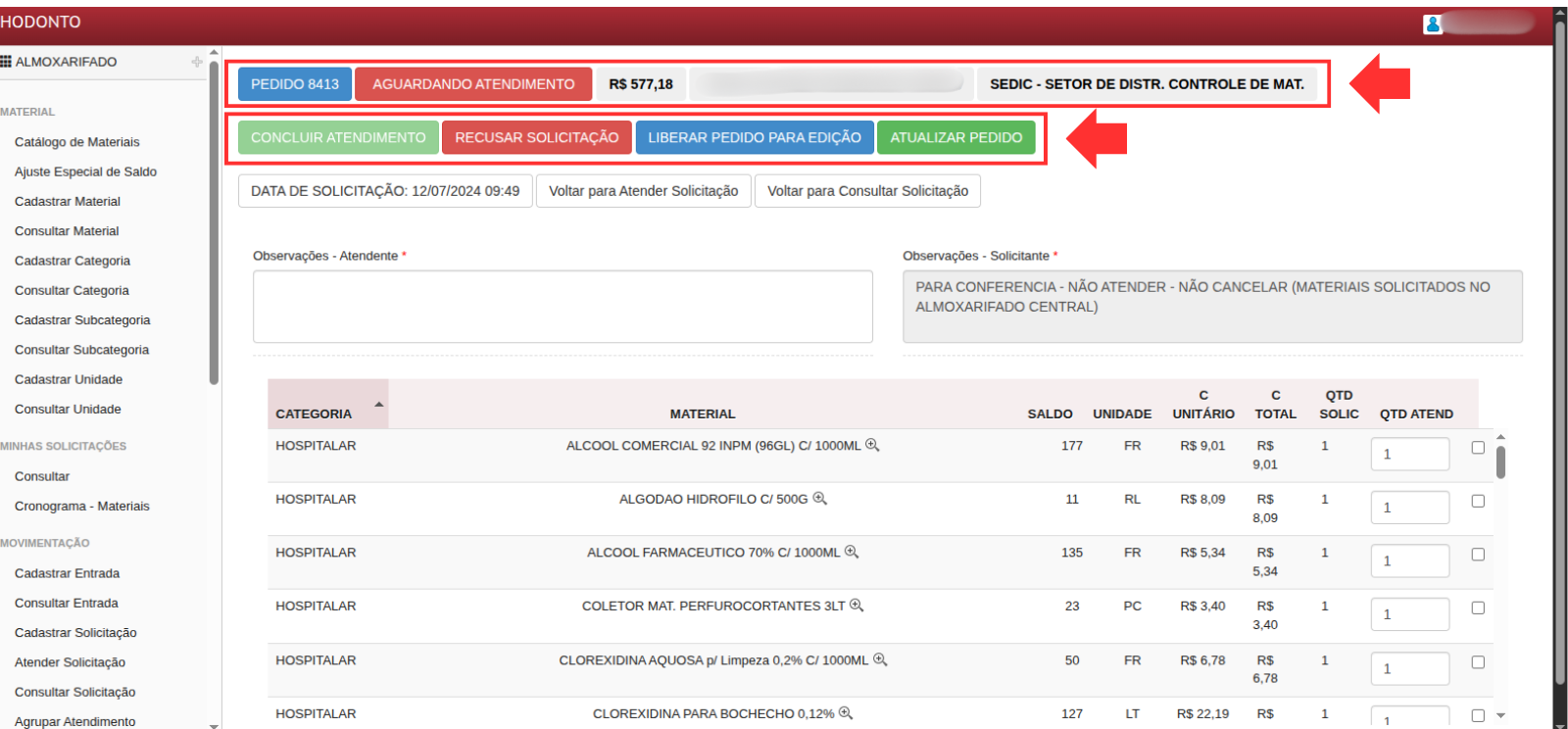Tick the checkbox for ALGODAO HIDROFILO row
This screenshot has height=729, width=1568.
point(1478,502)
